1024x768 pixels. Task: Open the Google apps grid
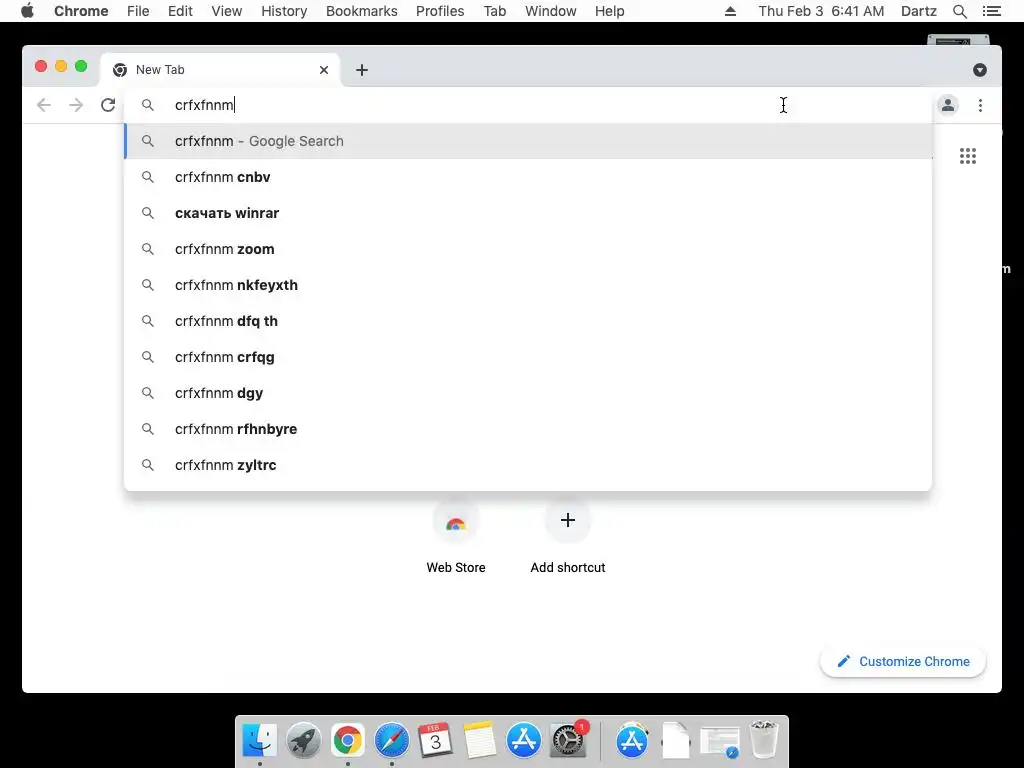(x=968, y=156)
